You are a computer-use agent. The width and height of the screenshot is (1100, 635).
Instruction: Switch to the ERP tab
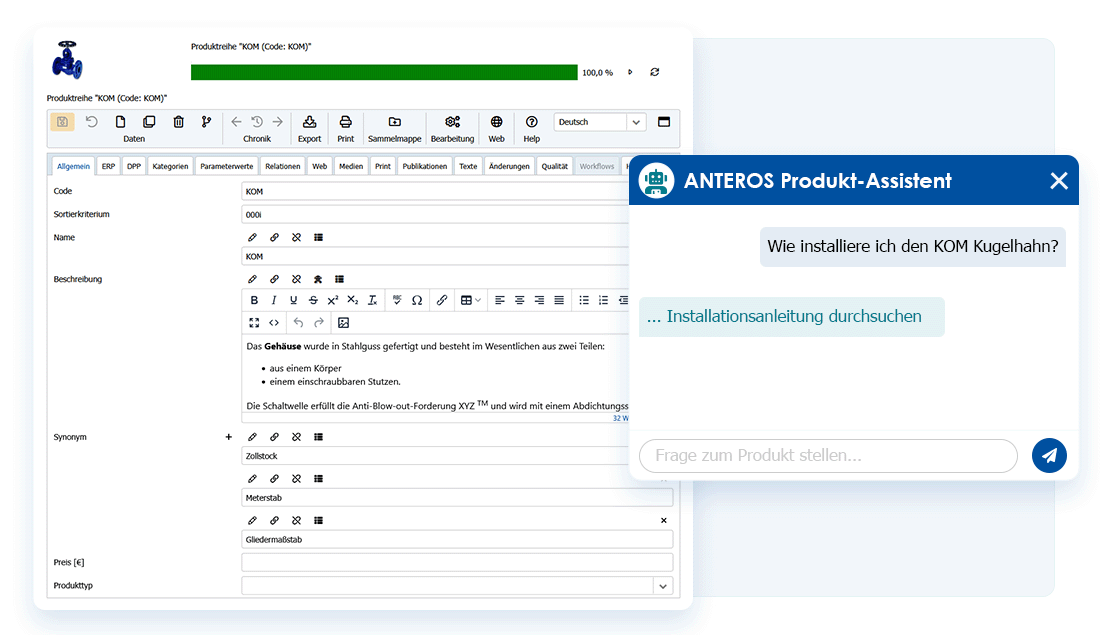[108, 166]
